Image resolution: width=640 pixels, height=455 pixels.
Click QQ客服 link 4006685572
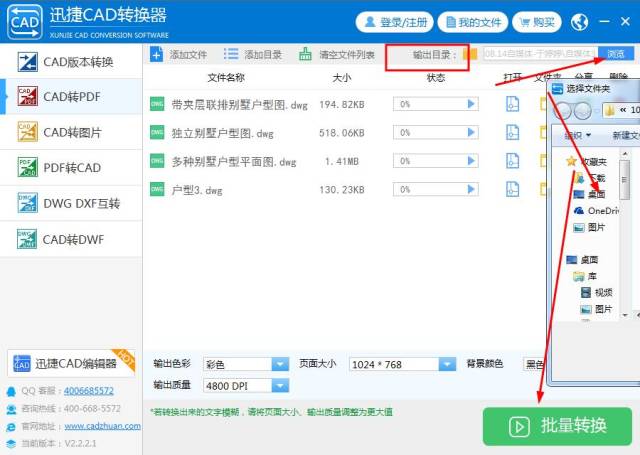89,391
